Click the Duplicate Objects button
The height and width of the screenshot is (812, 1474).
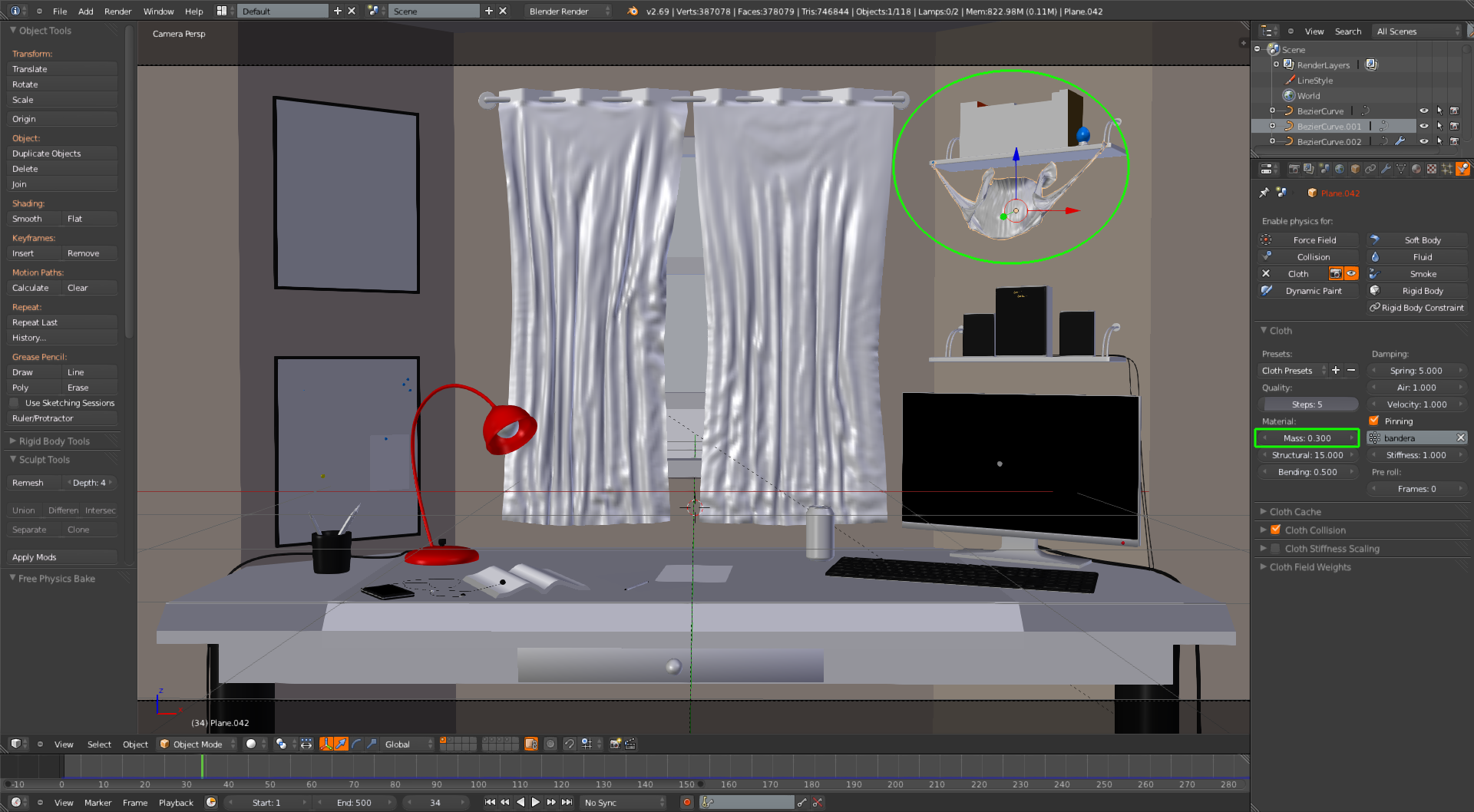(63, 153)
